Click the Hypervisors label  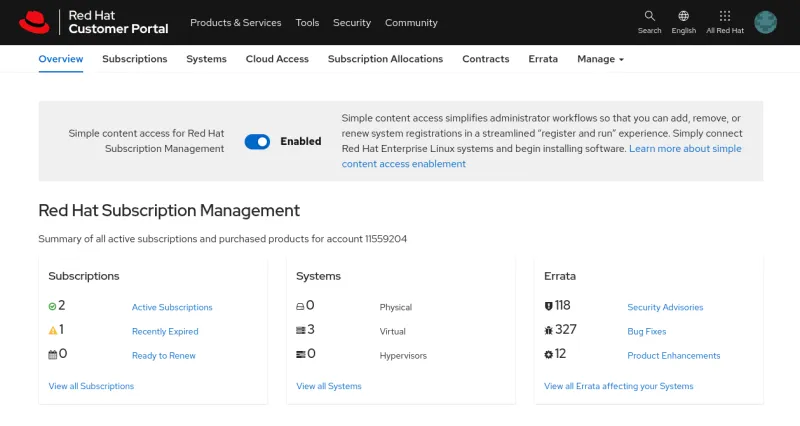(403, 356)
